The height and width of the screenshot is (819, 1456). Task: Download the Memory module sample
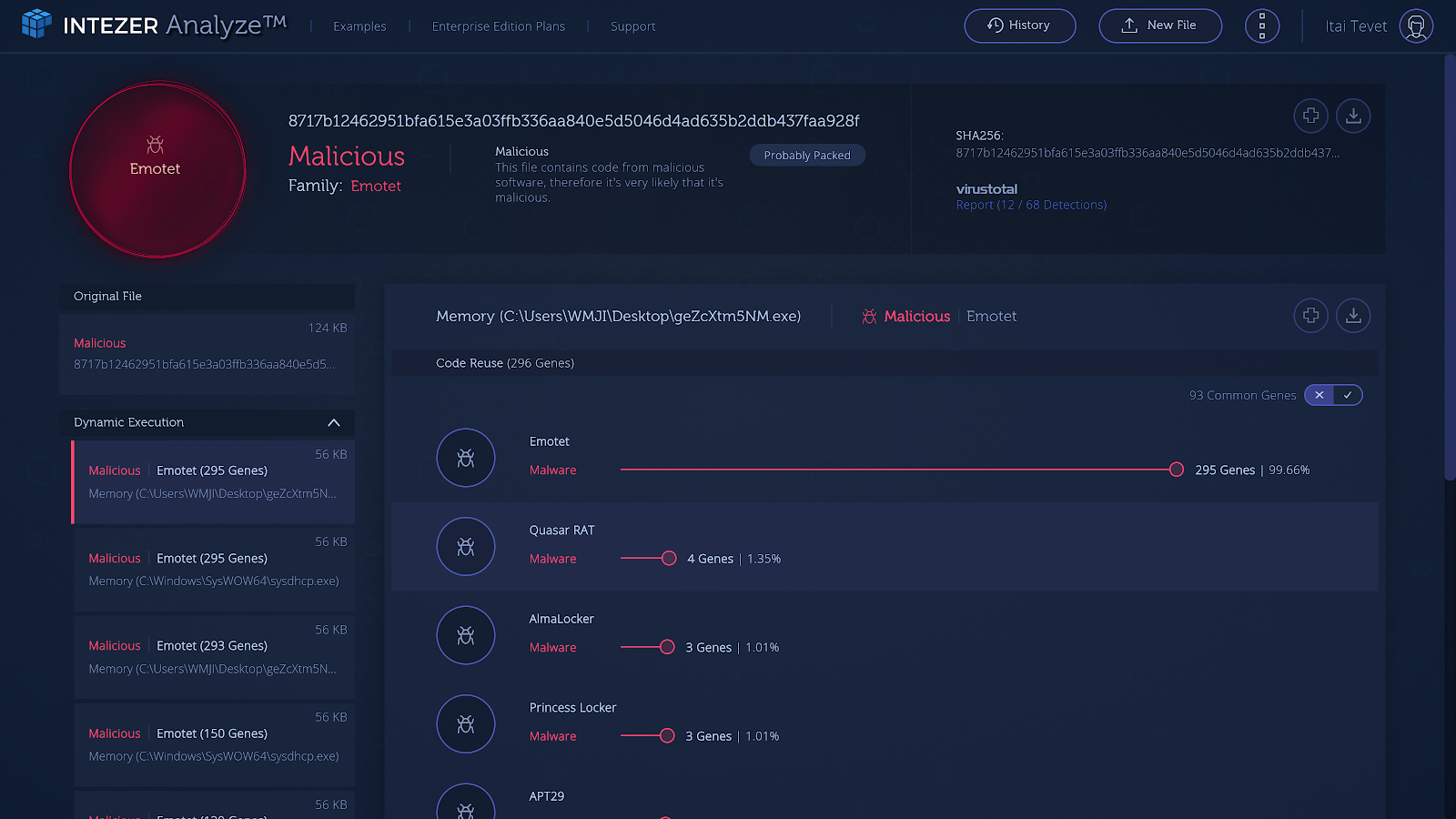[1353, 316]
